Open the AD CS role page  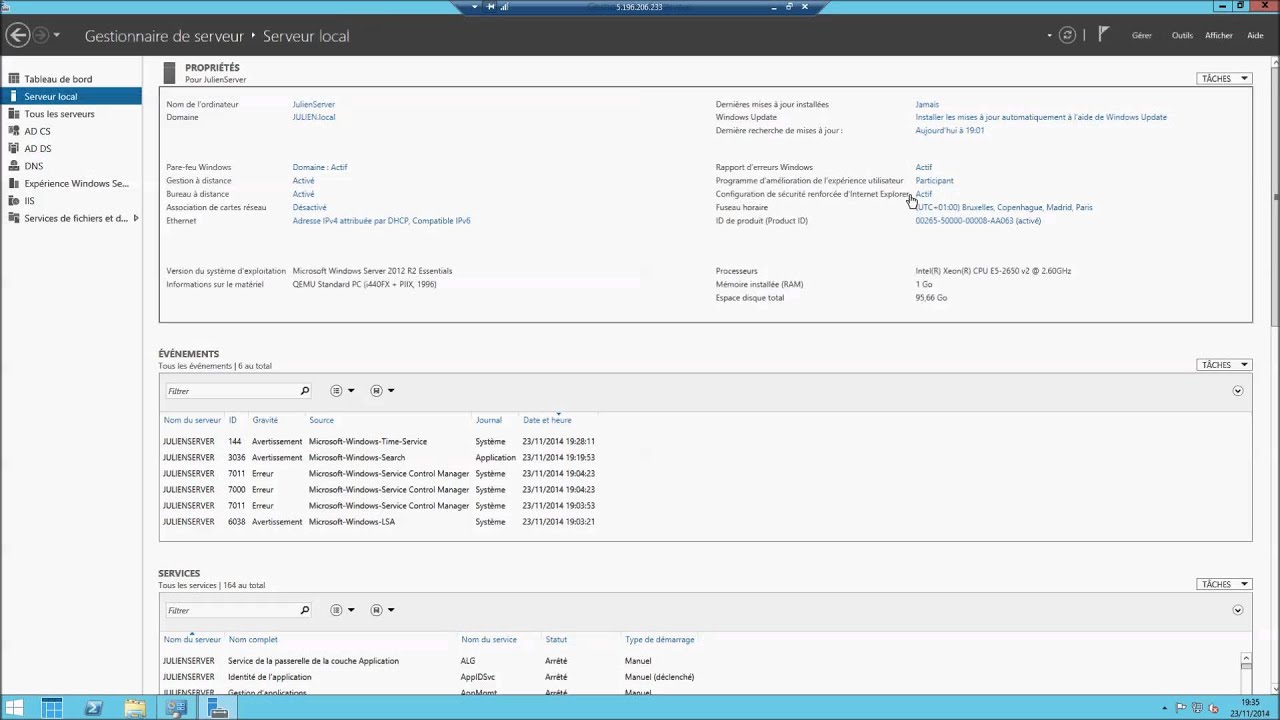click(37, 131)
